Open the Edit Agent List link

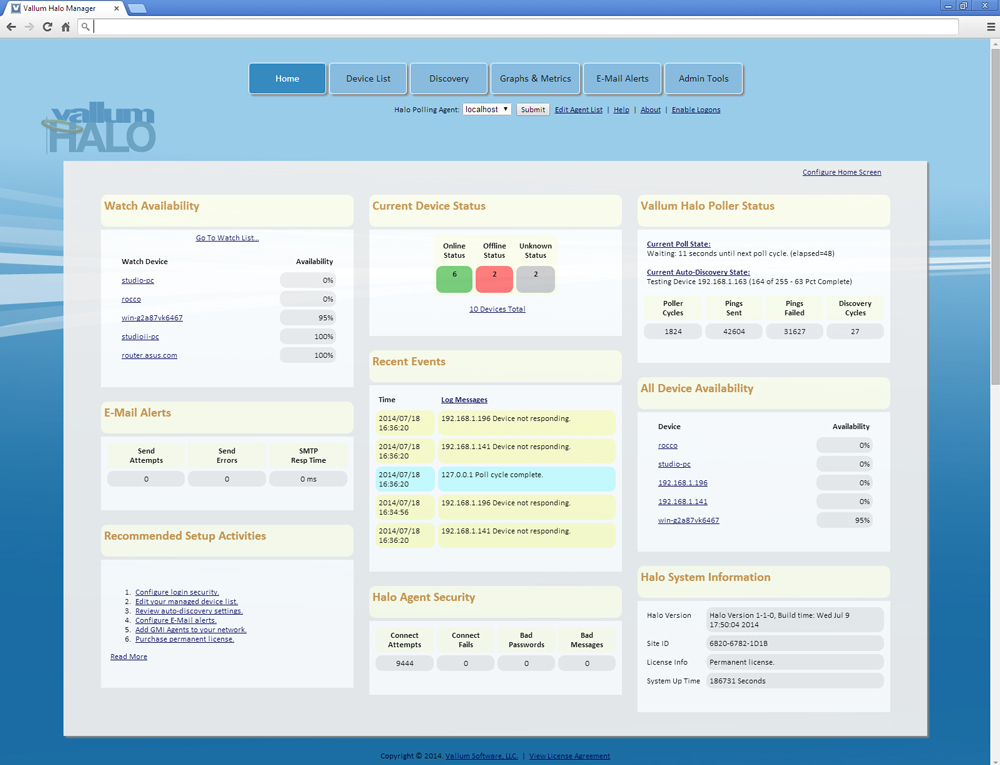coord(578,110)
